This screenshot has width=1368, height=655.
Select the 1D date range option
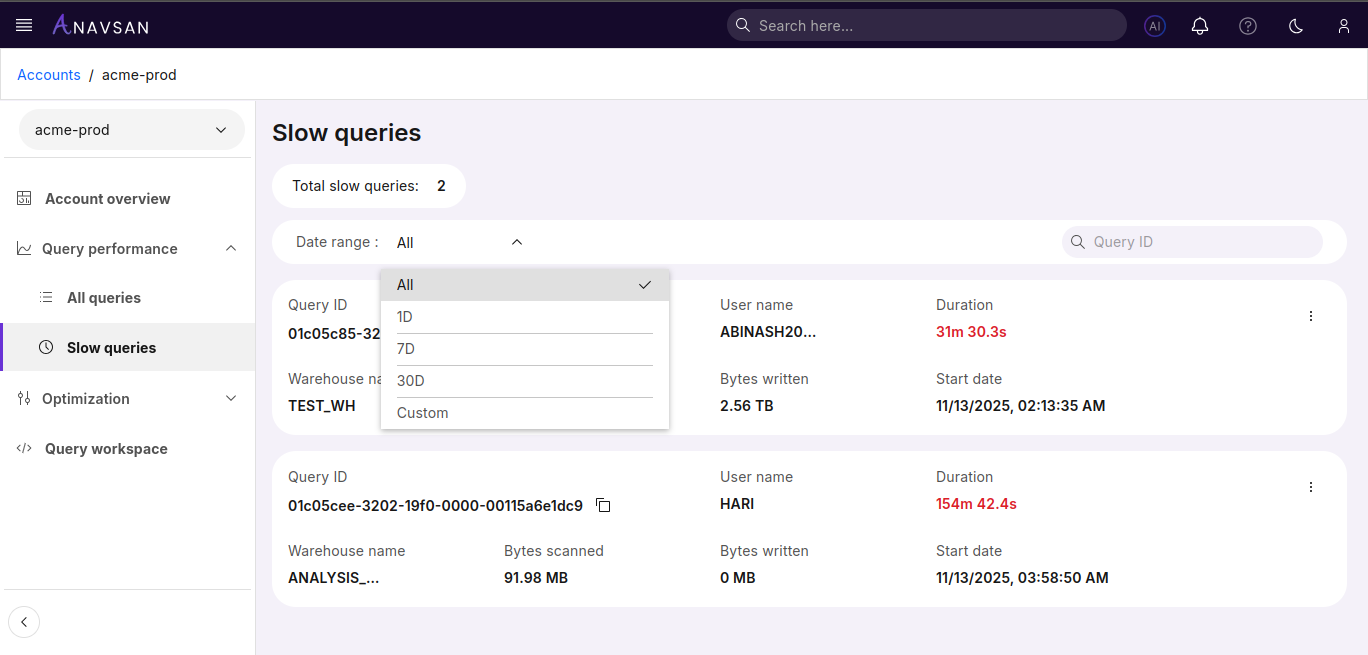click(405, 317)
